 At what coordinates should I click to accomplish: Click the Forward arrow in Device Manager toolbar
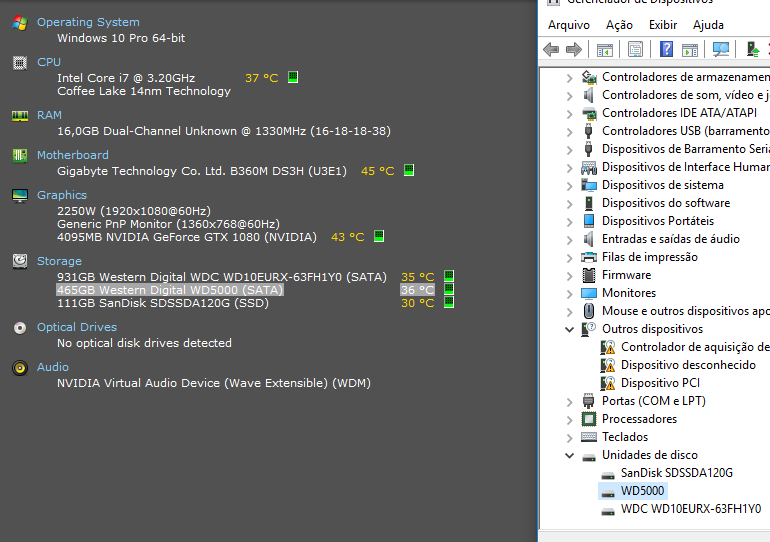tap(574, 49)
